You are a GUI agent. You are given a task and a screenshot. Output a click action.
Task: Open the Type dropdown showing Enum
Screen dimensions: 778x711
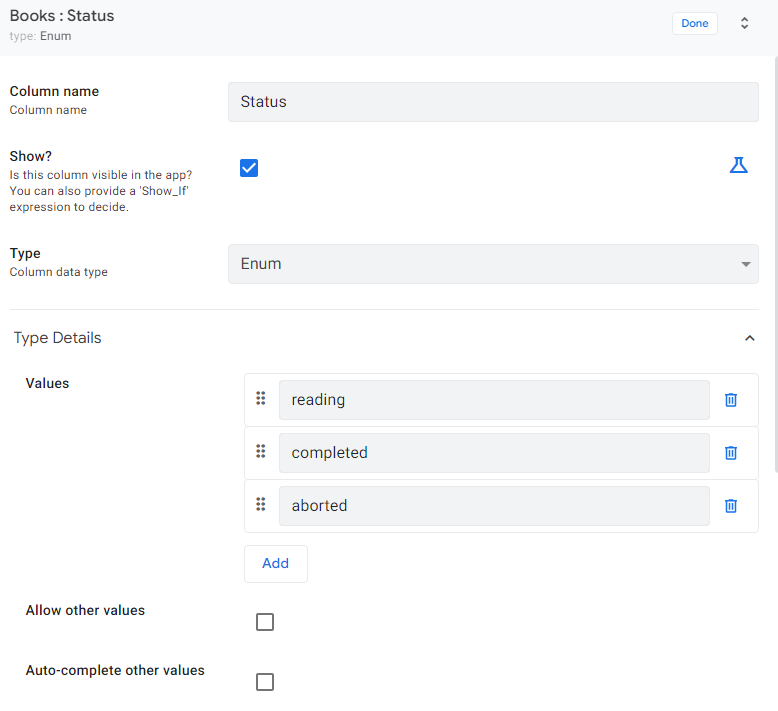tap(493, 264)
